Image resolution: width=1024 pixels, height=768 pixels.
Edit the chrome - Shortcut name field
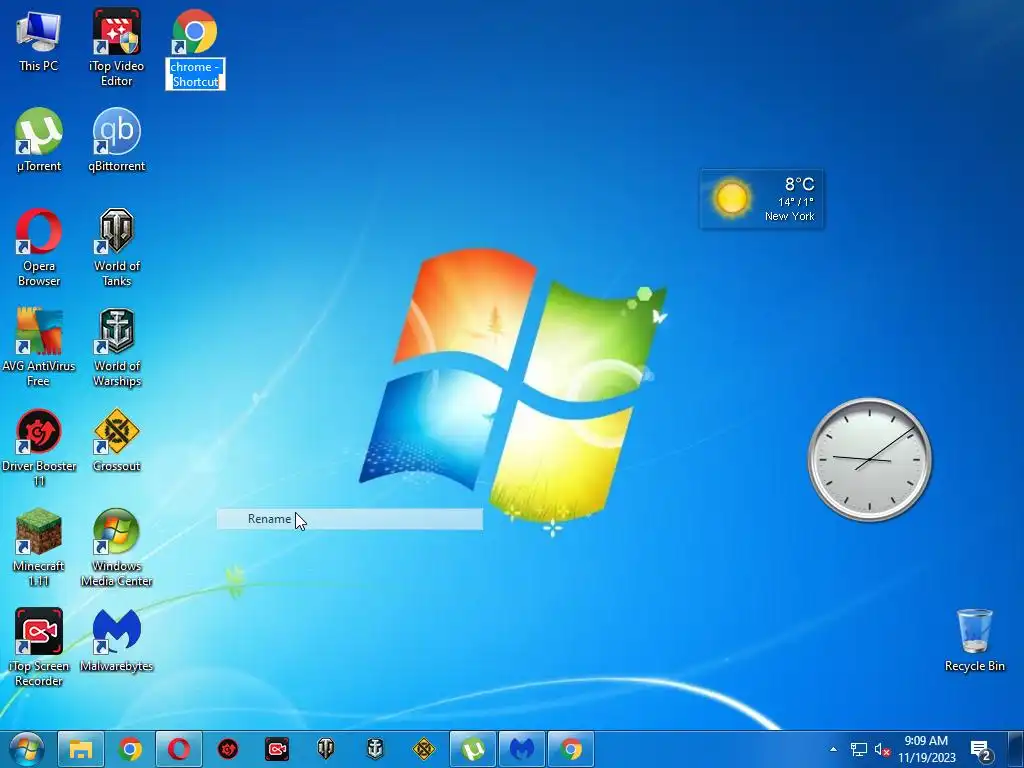(195, 74)
